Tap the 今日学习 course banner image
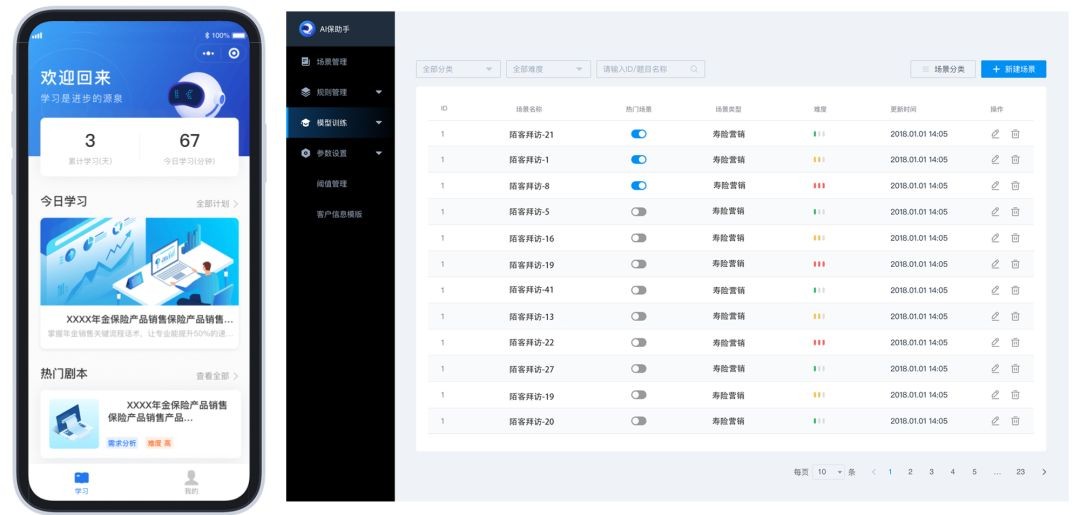 click(x=140, y=262)
